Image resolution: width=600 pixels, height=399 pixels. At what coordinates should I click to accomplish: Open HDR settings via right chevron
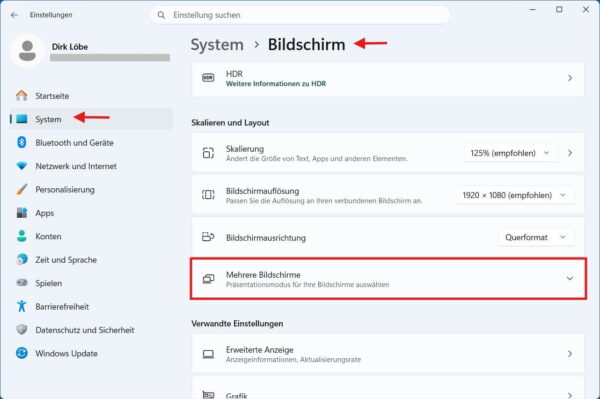pos(570,78)
